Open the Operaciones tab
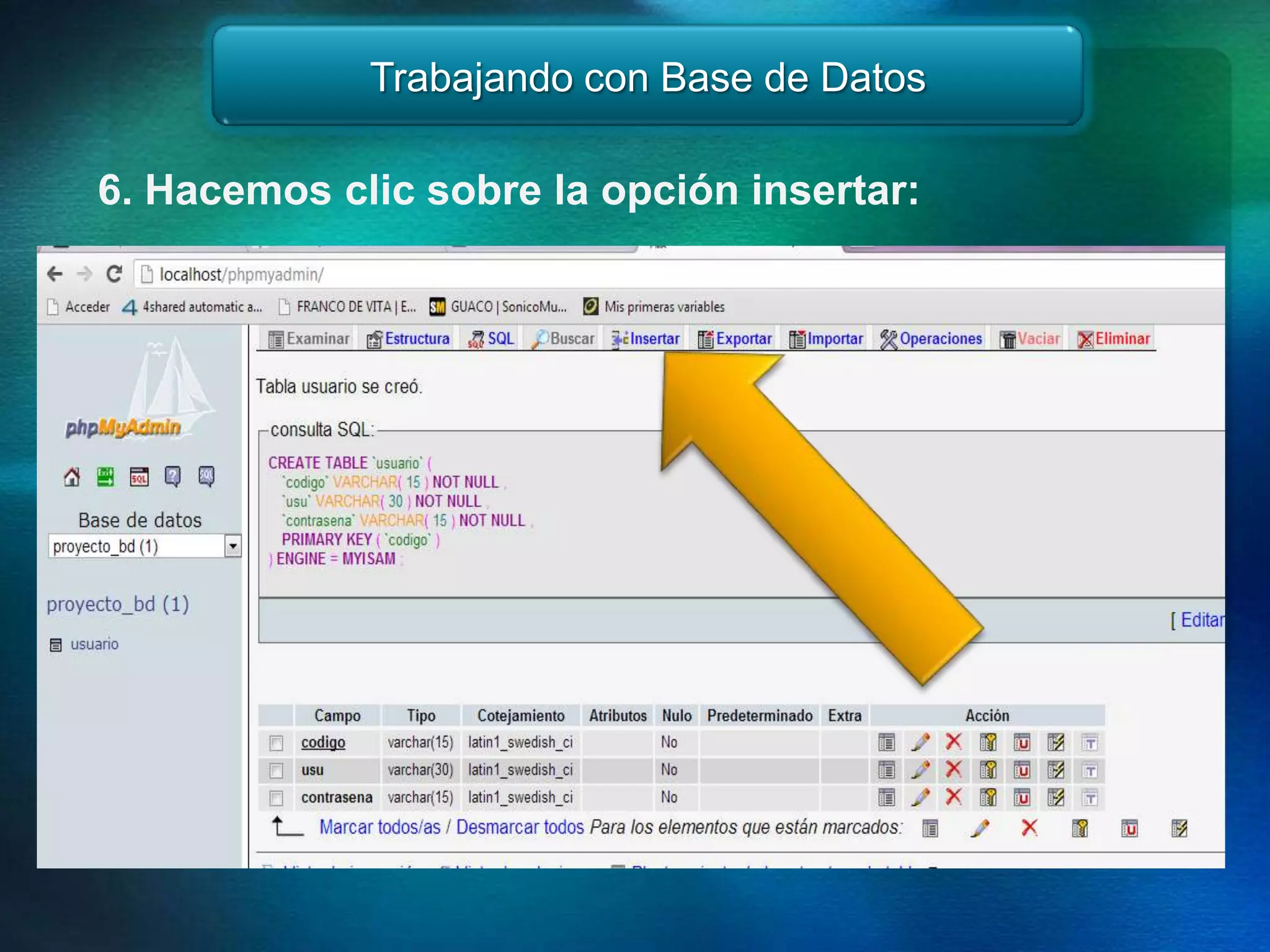 click(931, 338)
